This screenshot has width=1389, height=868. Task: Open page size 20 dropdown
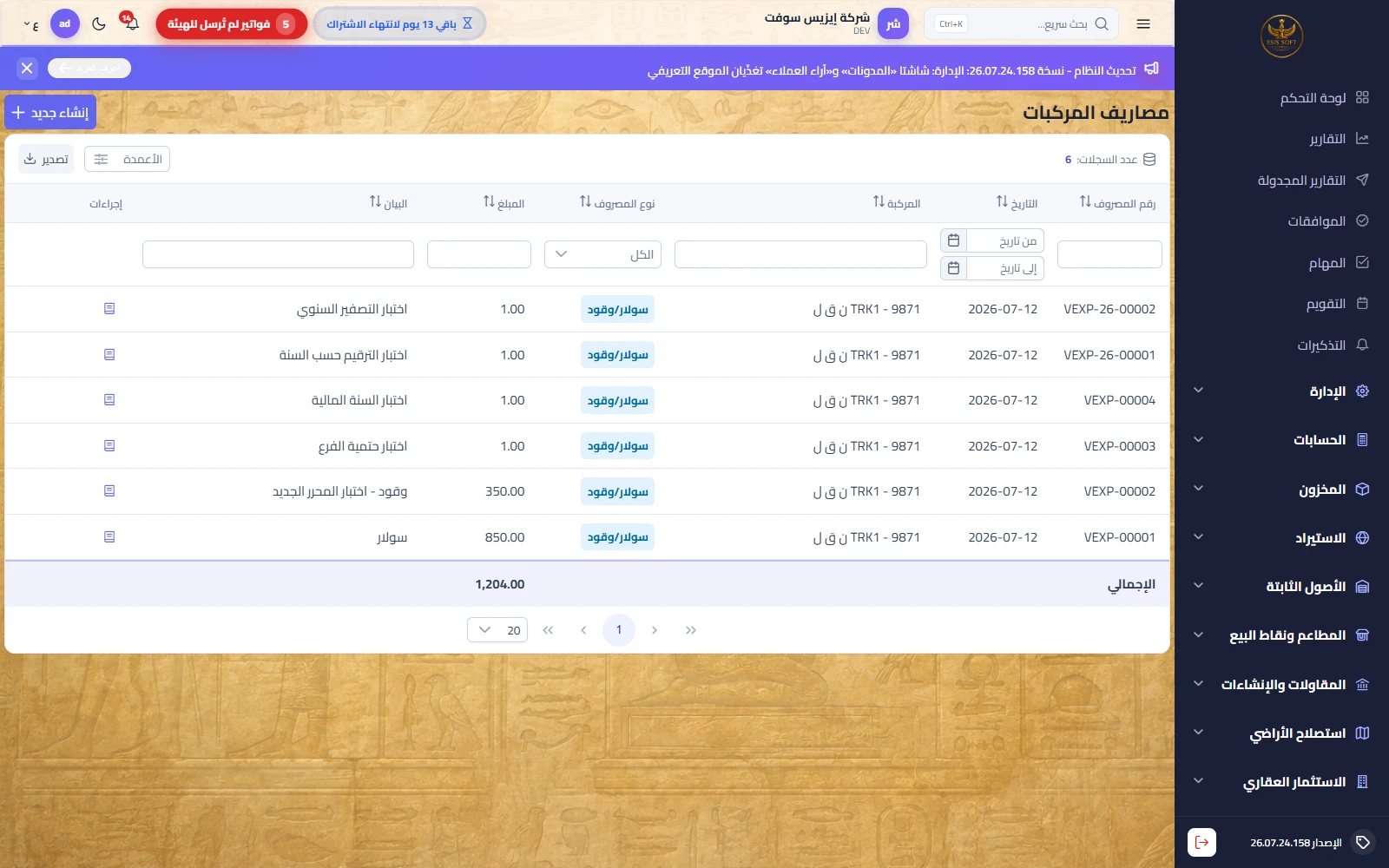pos(497,630)
